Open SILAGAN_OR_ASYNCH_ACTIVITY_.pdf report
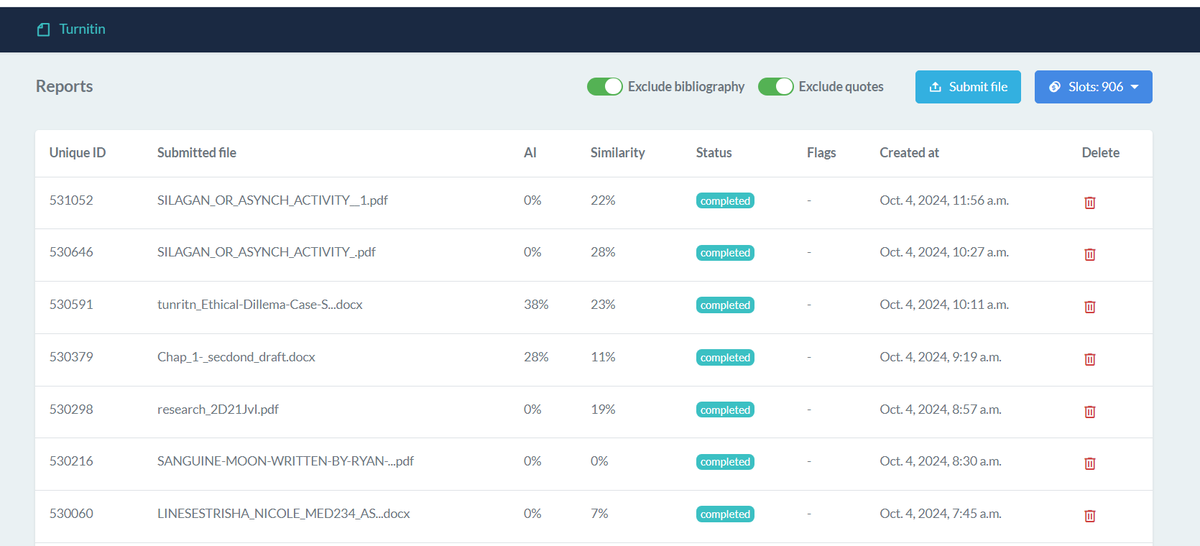The height and width of the screenshot is (546, 1200). 266,252
